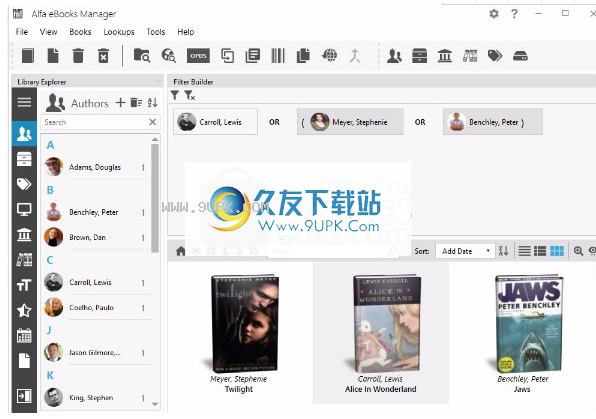Viewport: 596px width, 419px height.
Task: Open the Tools menu
Action: [x=156, y=32]
